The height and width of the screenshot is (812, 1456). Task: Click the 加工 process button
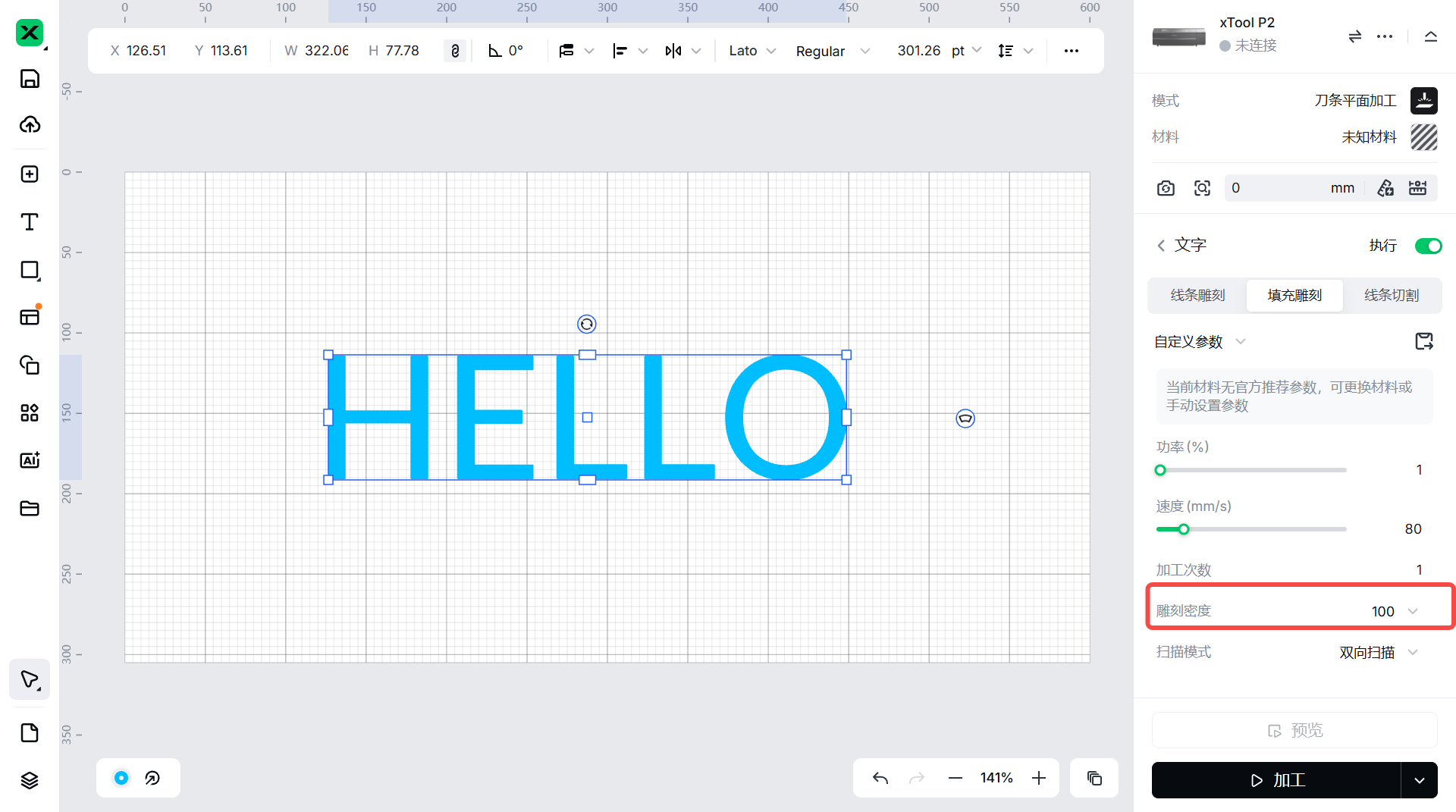1276,780
